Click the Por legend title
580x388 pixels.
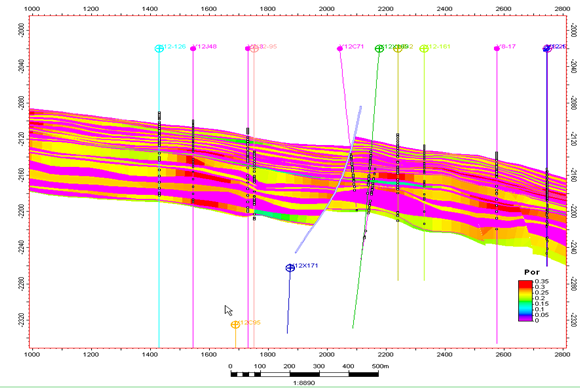(532, 272)
